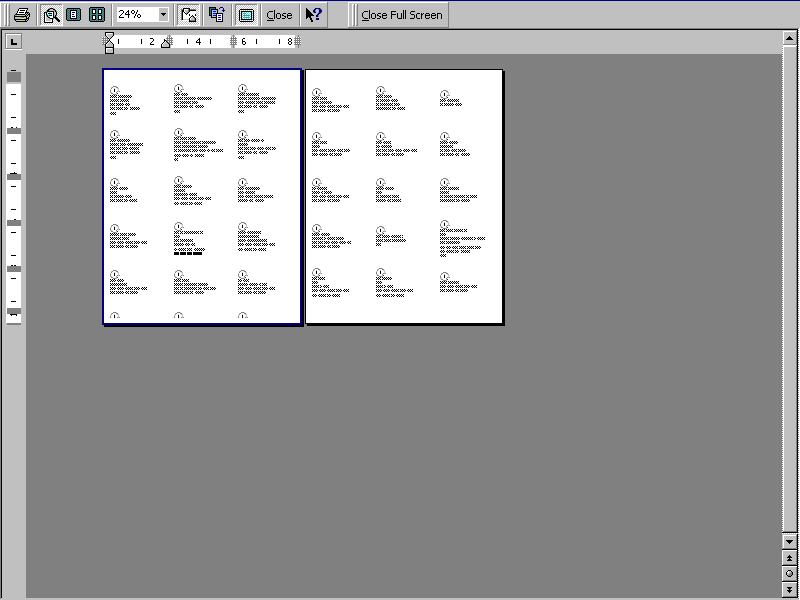Viewport: 800px width, 600px height.
Task: Select the first page thumbnail in preview
Action: point(202,197)
